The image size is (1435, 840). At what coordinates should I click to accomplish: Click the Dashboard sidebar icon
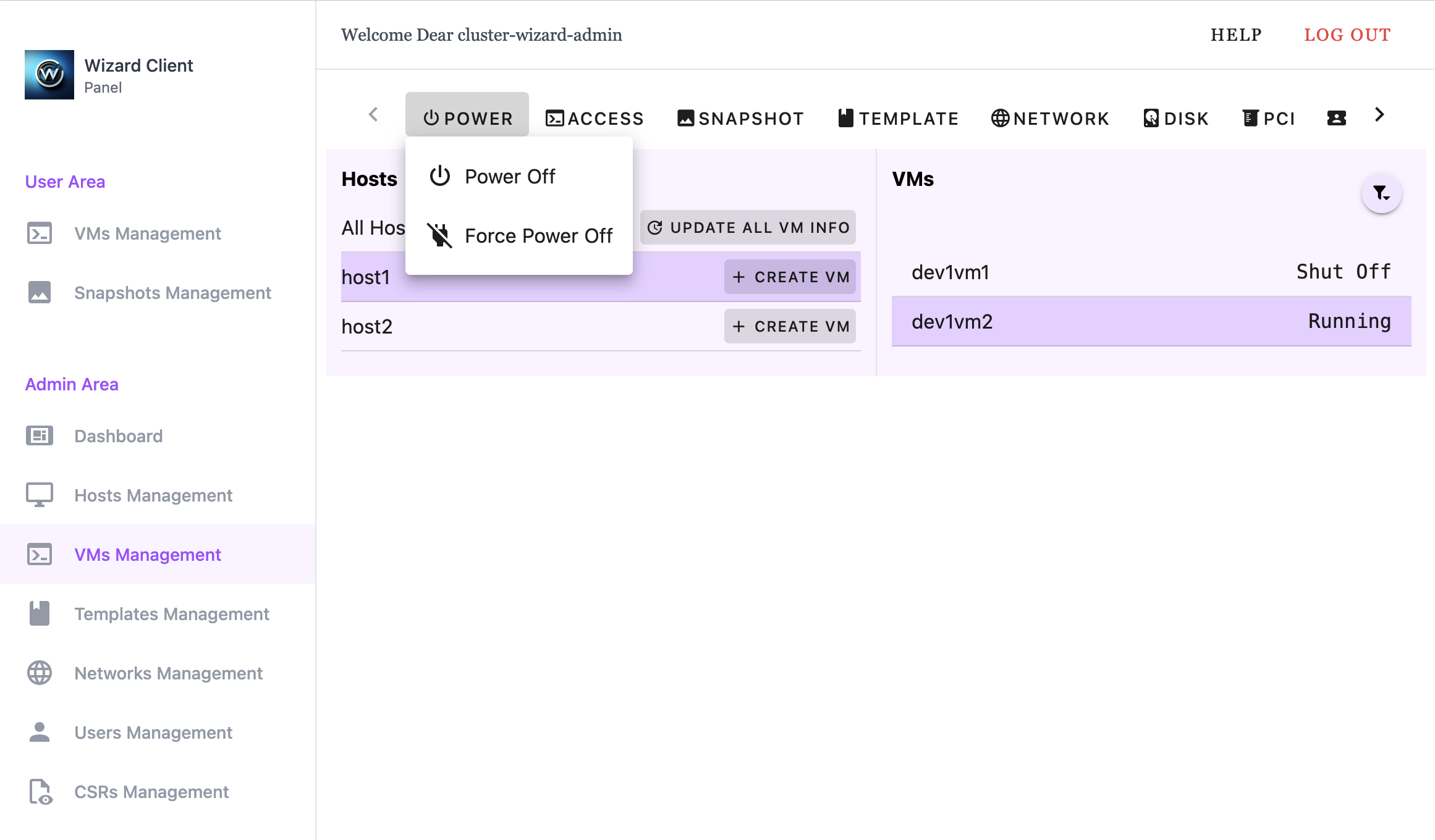(x=40, y=436)
